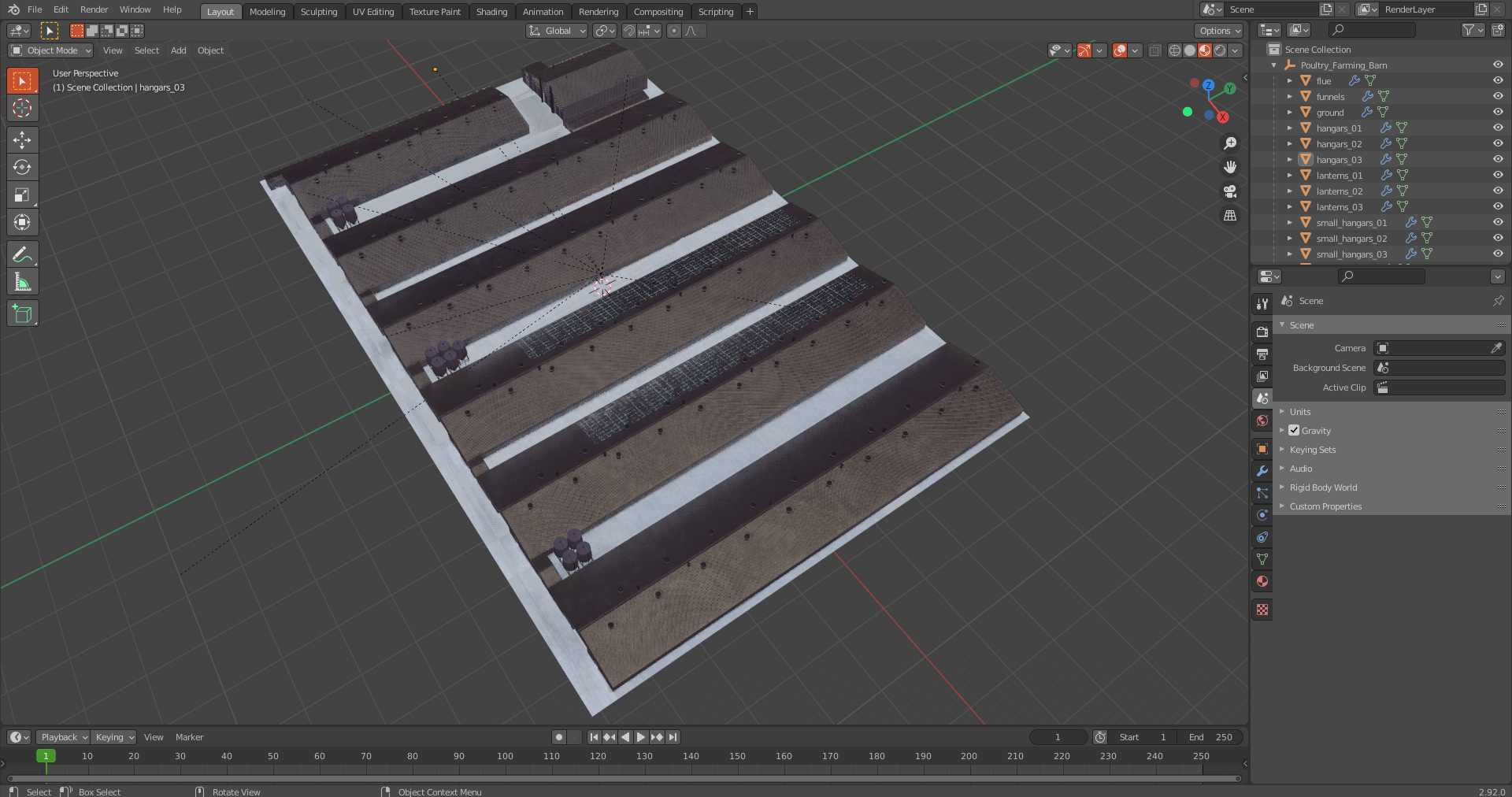Open the Object Constraints properties tab

[x=1262, y=537]
